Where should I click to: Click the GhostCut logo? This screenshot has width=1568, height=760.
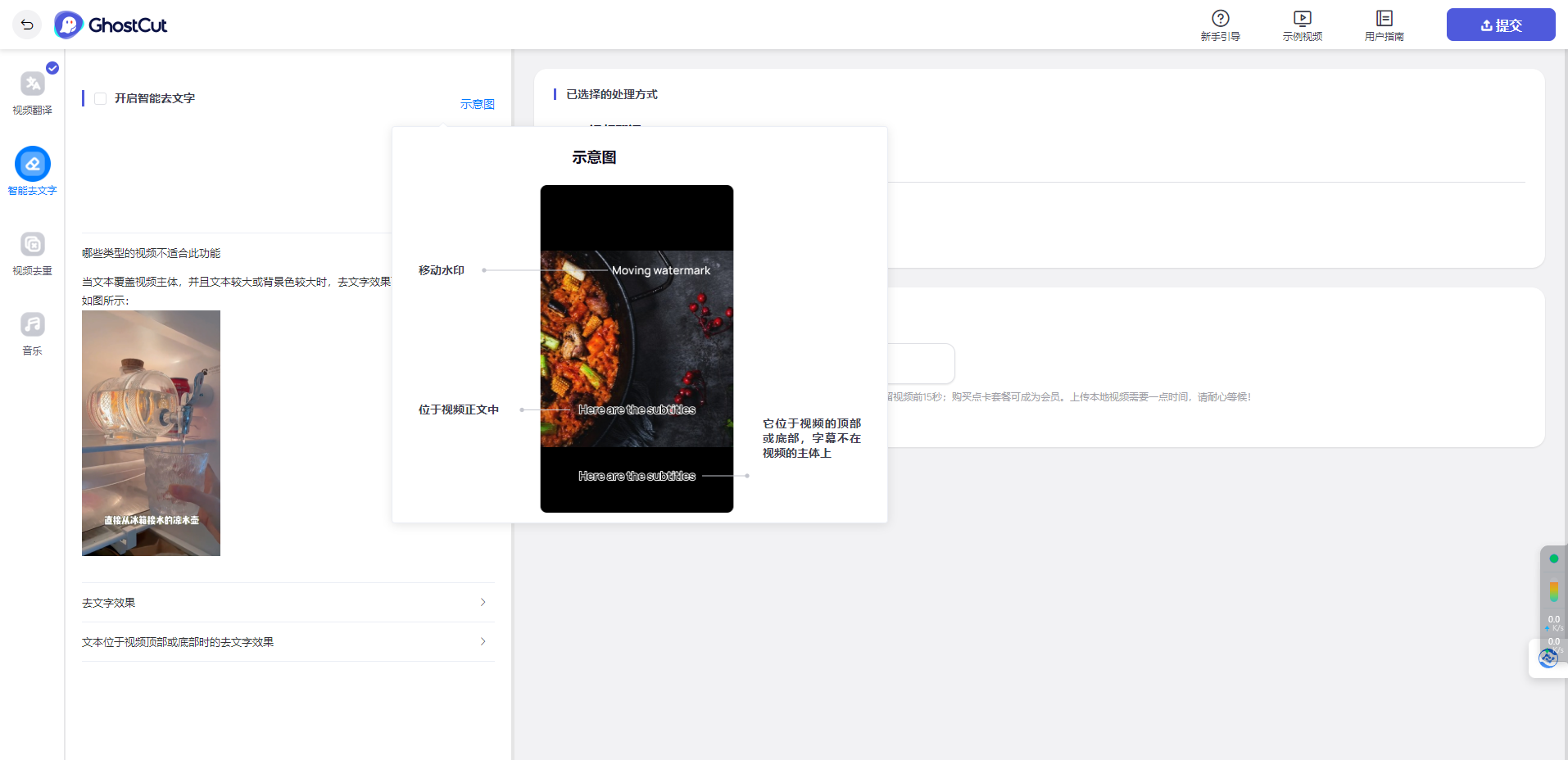pos(111,25)
